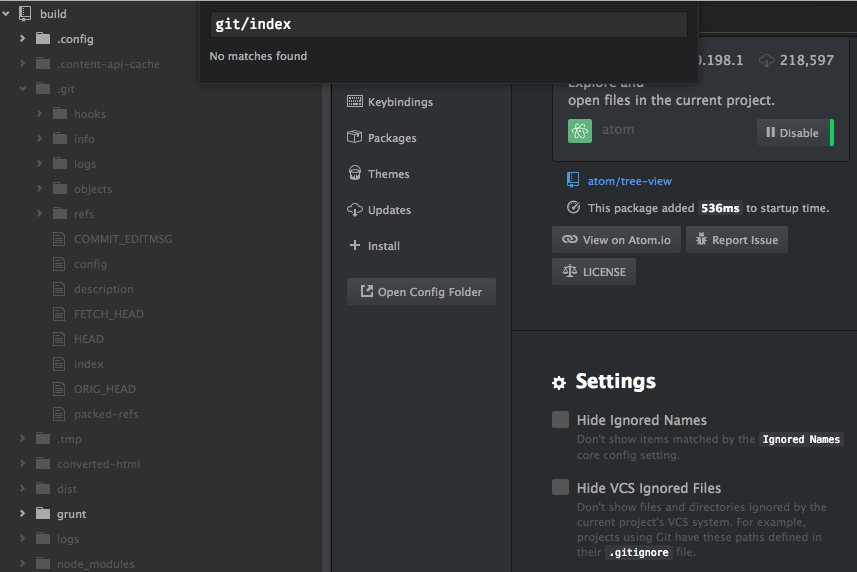Viewport: 857px width, 572px height.
Task: Expand the objects folder arrow
Action: coord(39,188)
